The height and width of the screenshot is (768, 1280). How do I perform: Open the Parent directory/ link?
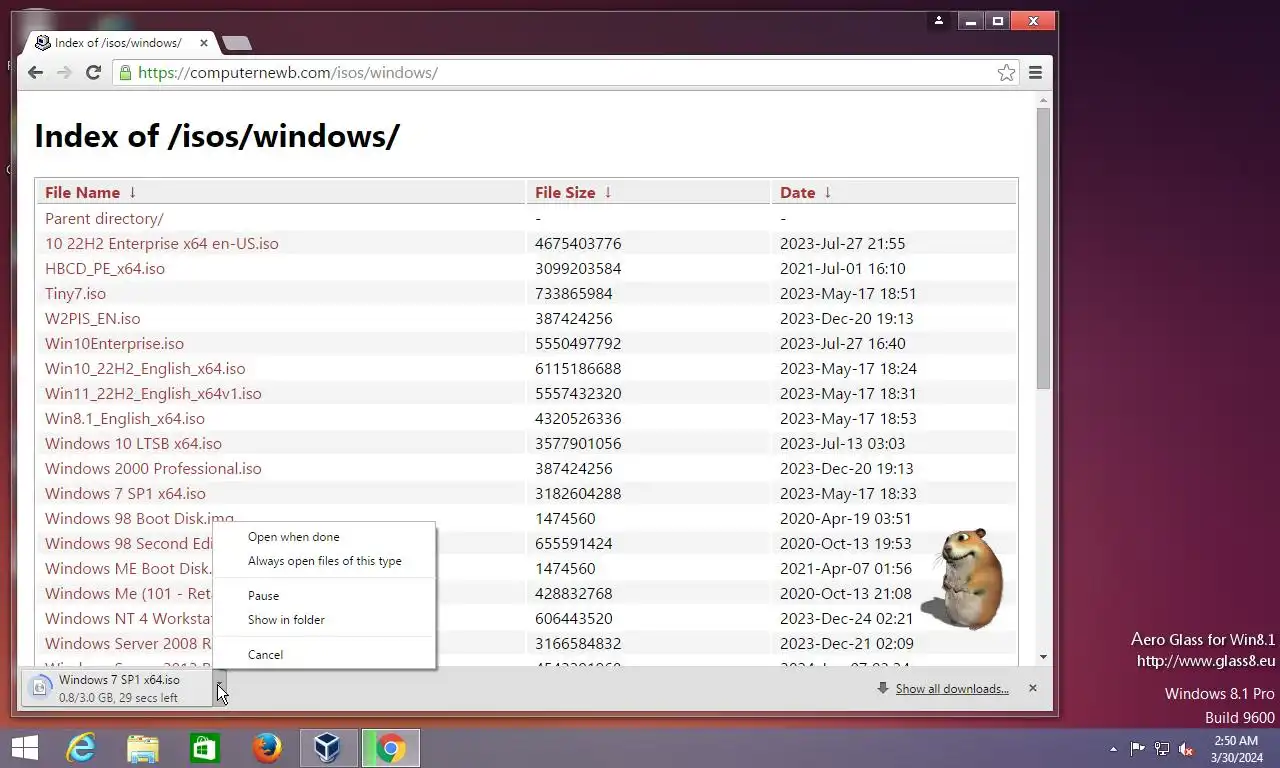coord(104,218)
